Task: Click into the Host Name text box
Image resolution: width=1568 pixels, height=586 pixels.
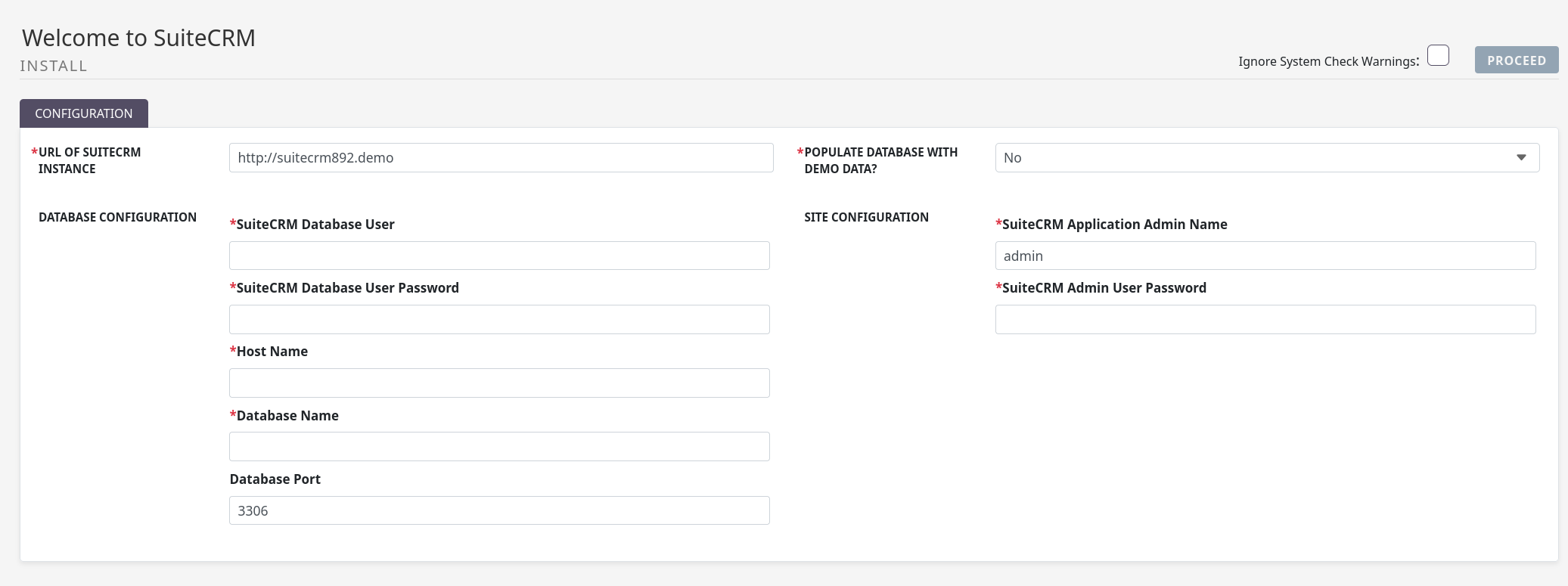Action: [499, 383]
